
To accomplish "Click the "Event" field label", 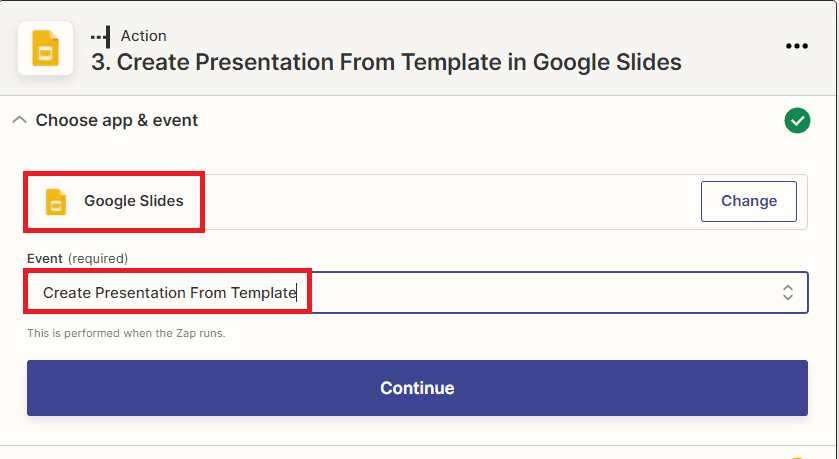I will point(45,258).
